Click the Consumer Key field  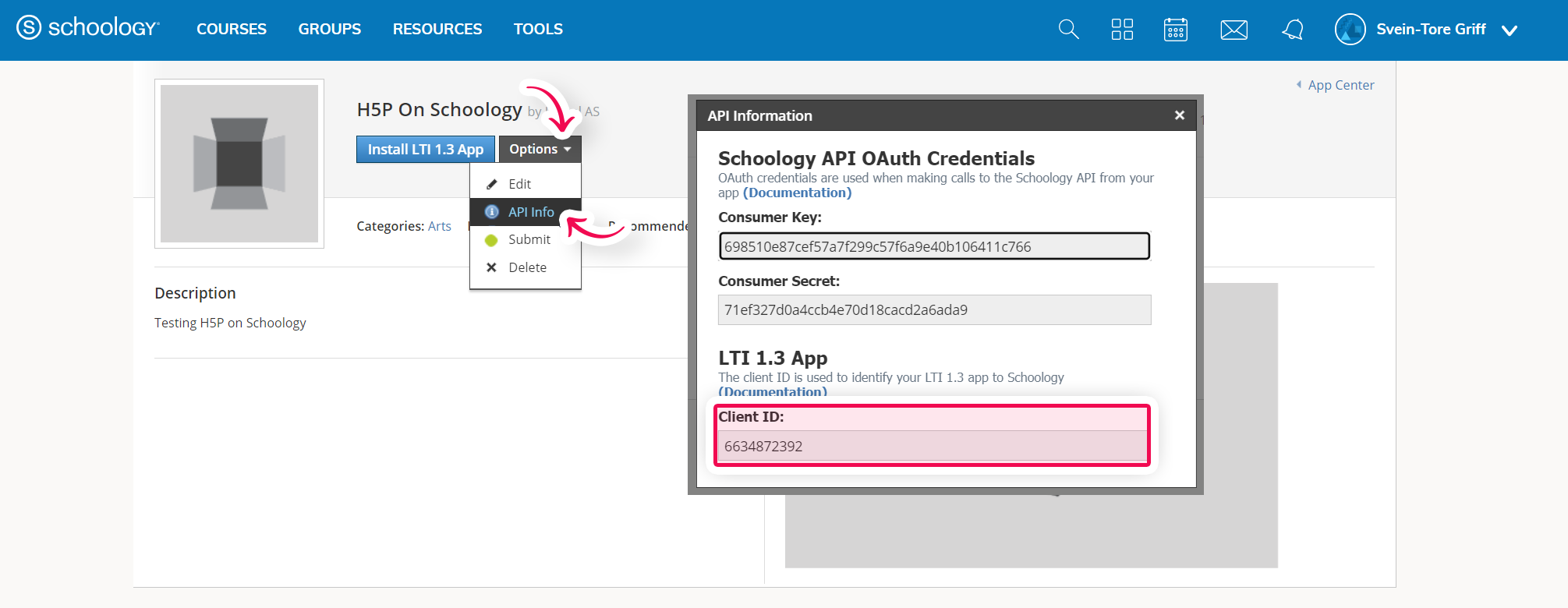tap(934, 246)
